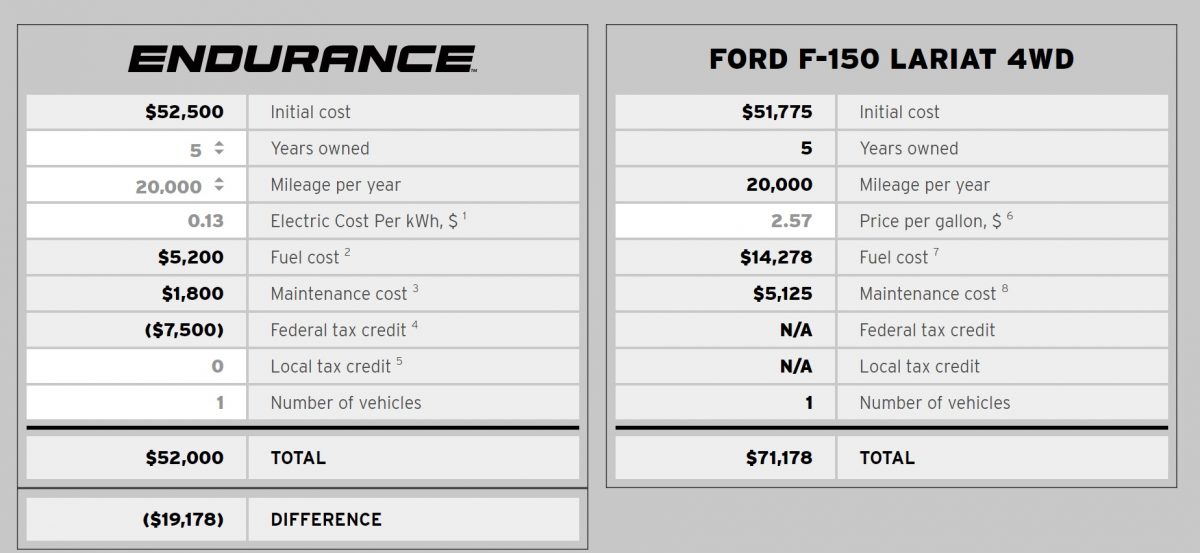
Task: Open footnote 5 beside Local tax credit
Action: (x=399, y=360)
